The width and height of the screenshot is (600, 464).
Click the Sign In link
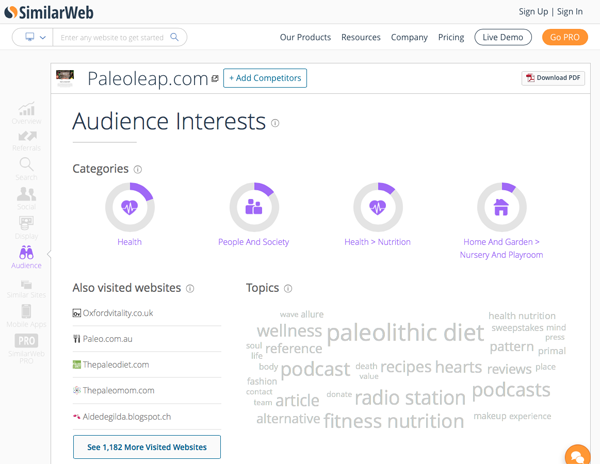(x=570, y=12)
